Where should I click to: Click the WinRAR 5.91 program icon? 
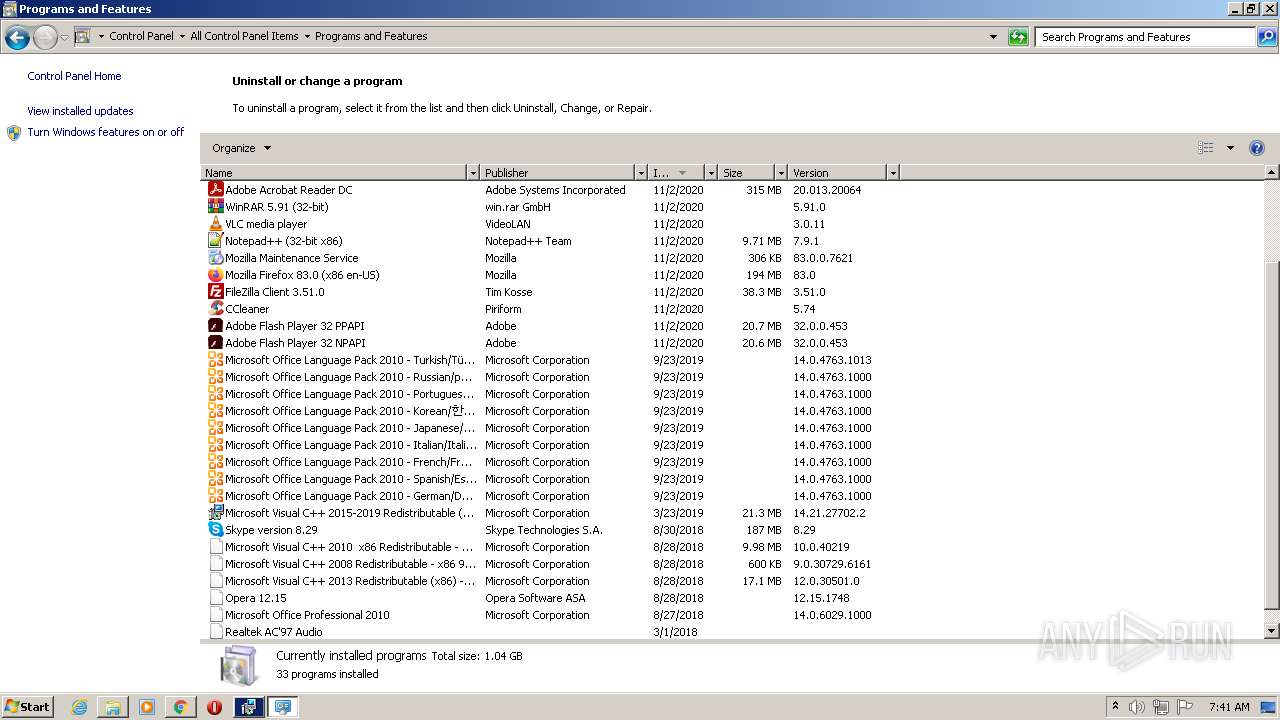[215, 207]
